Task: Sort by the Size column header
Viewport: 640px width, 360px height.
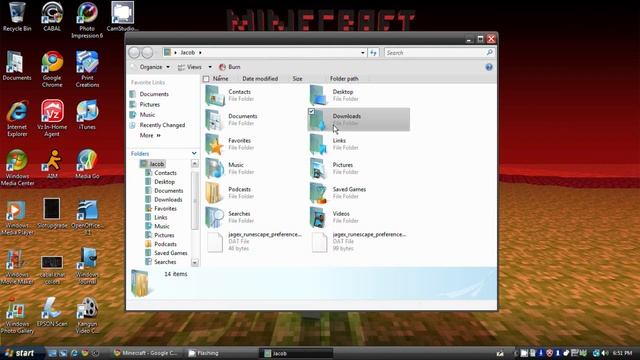Action: point(298,79)
